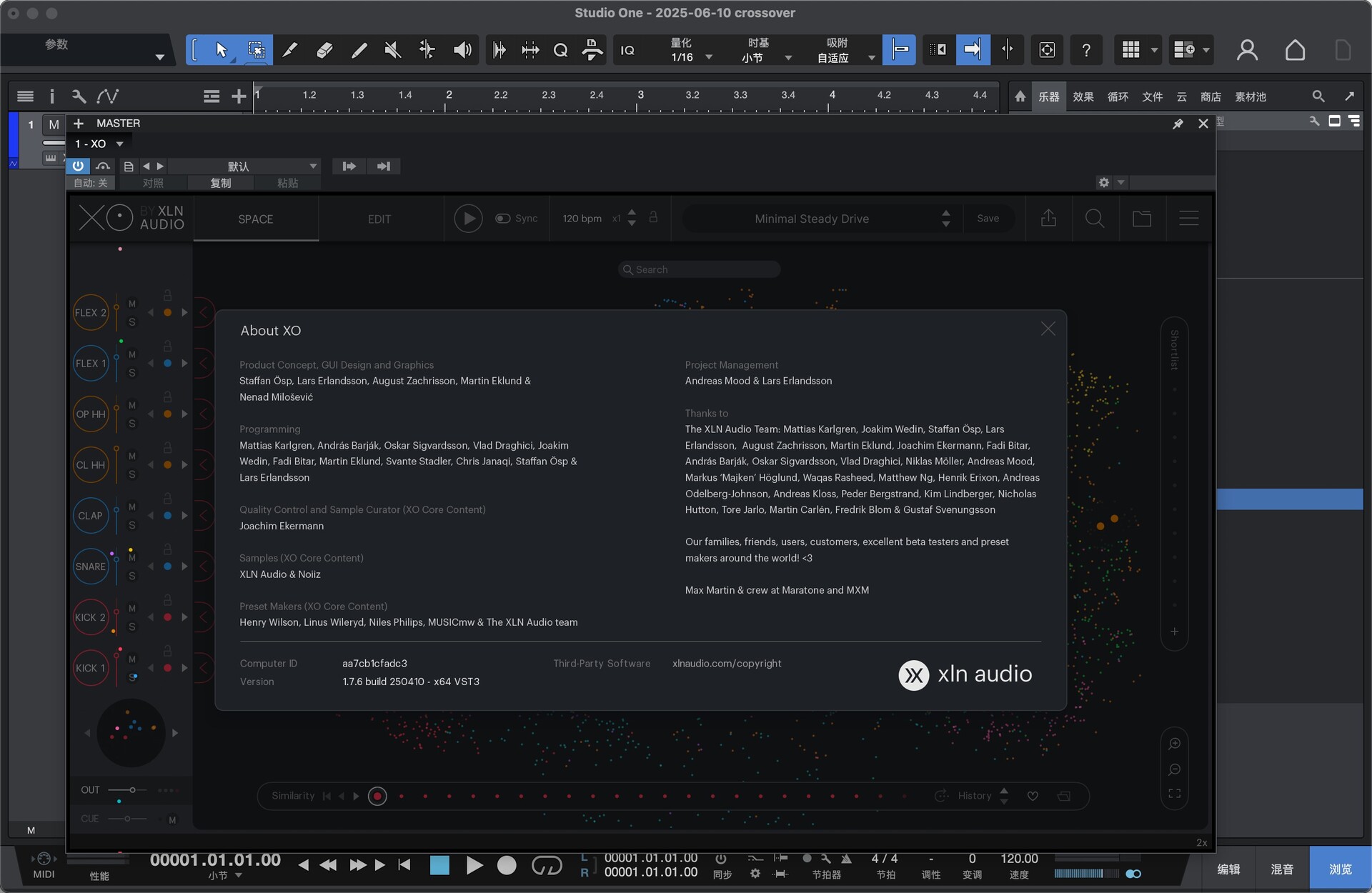Select the Eraser tool
1372x893 pixels.
(x=324, y=49)
